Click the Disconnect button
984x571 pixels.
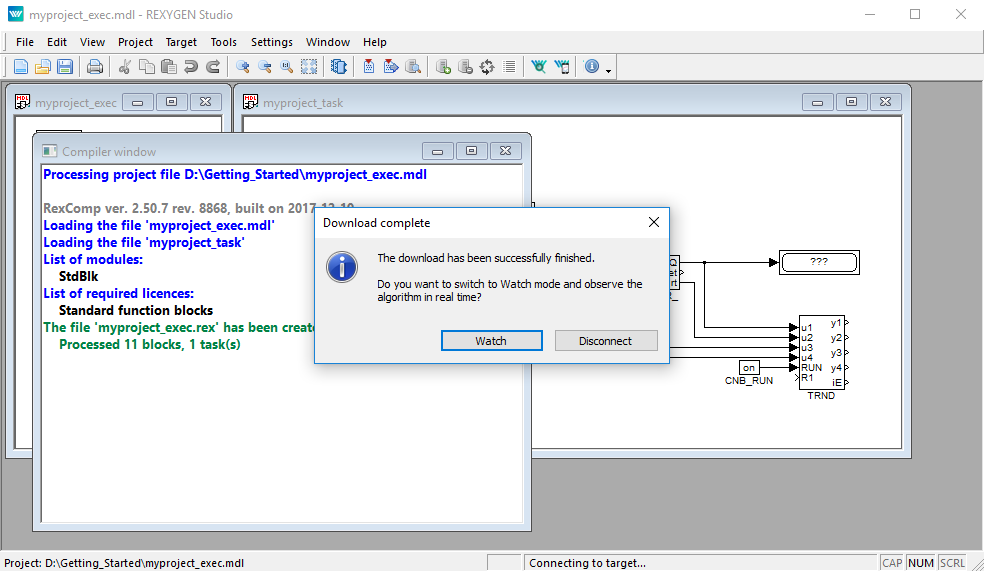pos(606,341)
